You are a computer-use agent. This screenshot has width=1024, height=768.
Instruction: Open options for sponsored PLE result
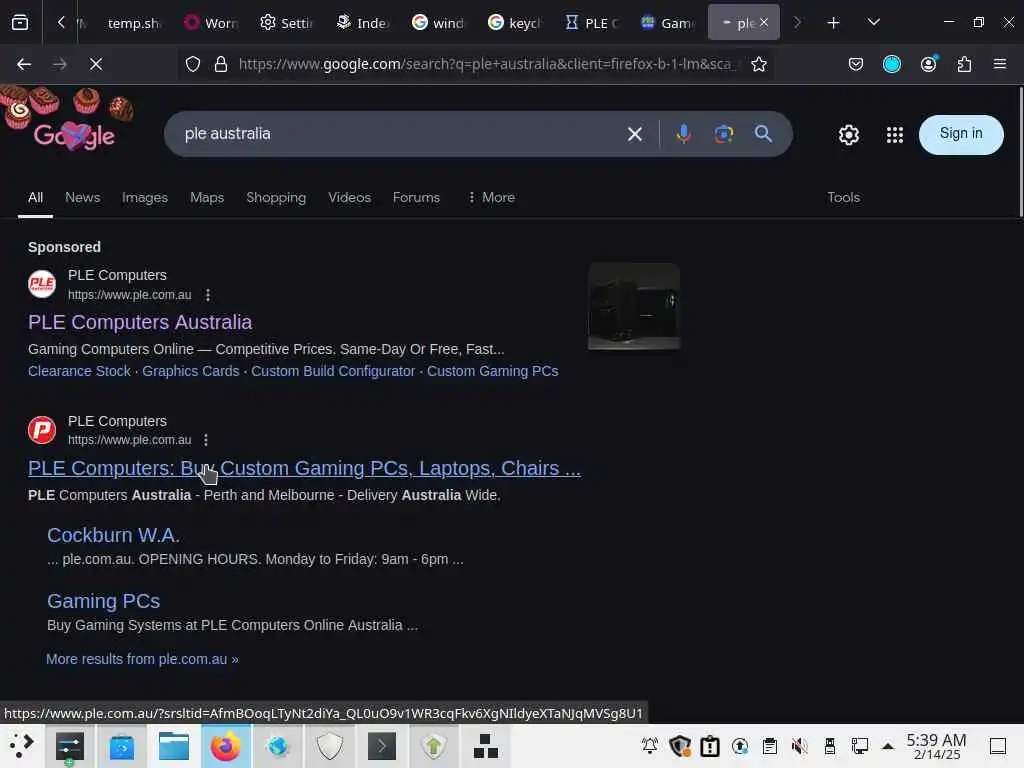point(208,295)
